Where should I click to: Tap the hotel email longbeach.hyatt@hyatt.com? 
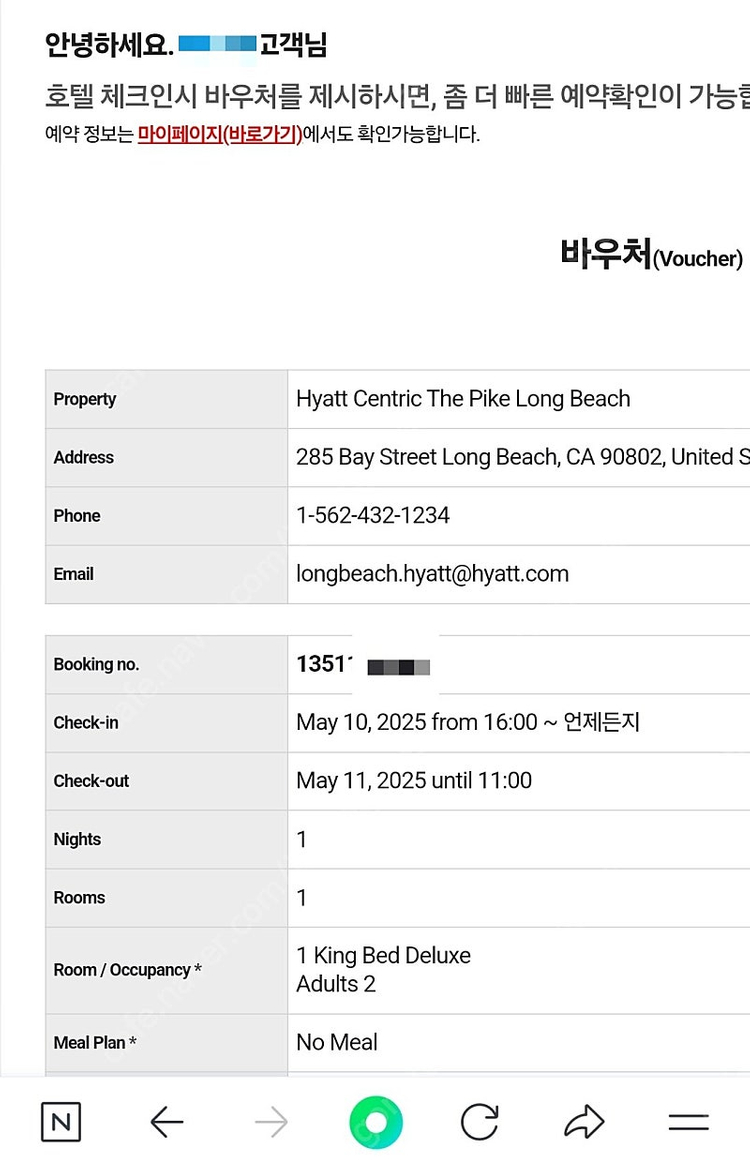(432, 574)
